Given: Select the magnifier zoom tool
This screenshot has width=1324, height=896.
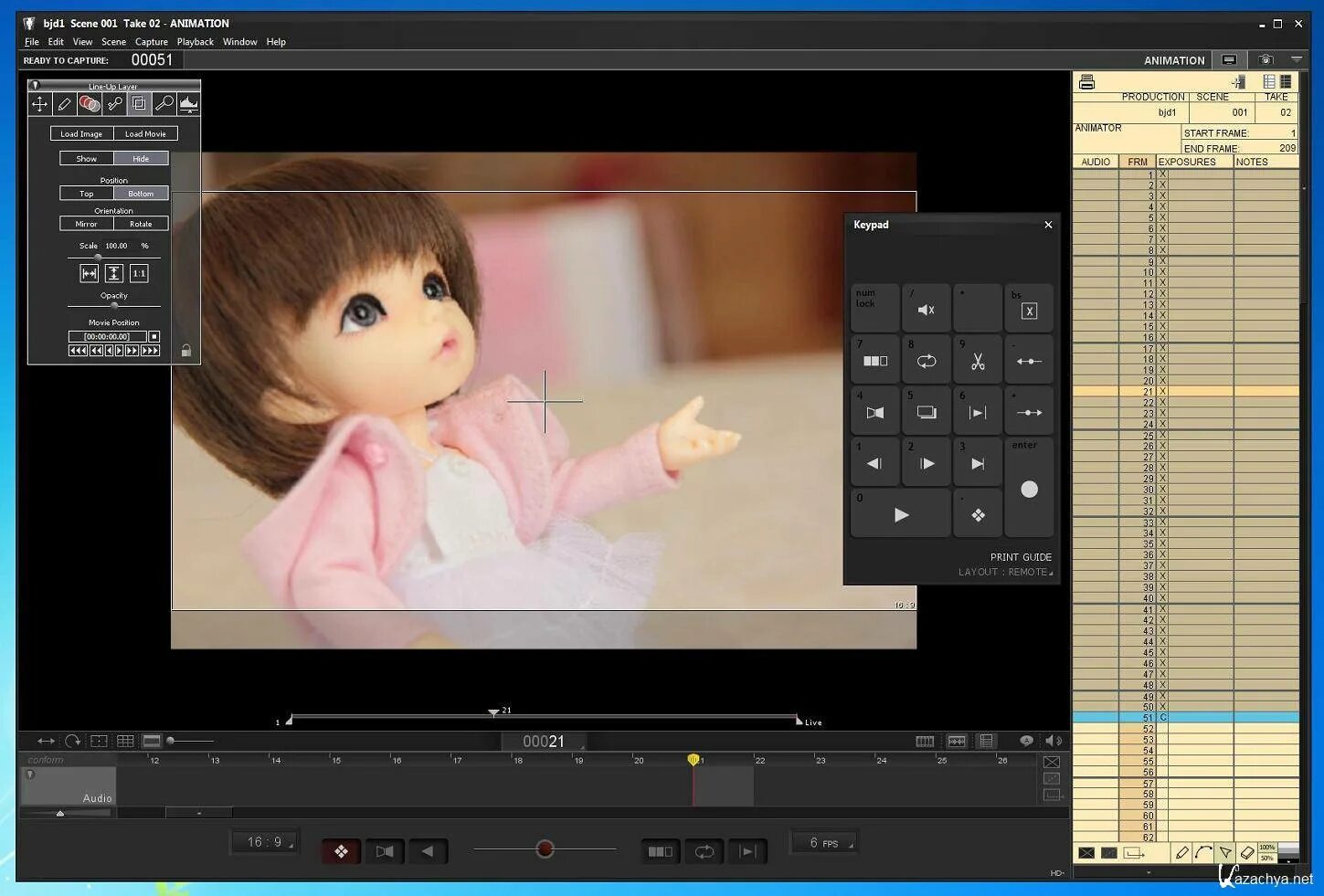Looking at the screenshot, I should [164, 104].
